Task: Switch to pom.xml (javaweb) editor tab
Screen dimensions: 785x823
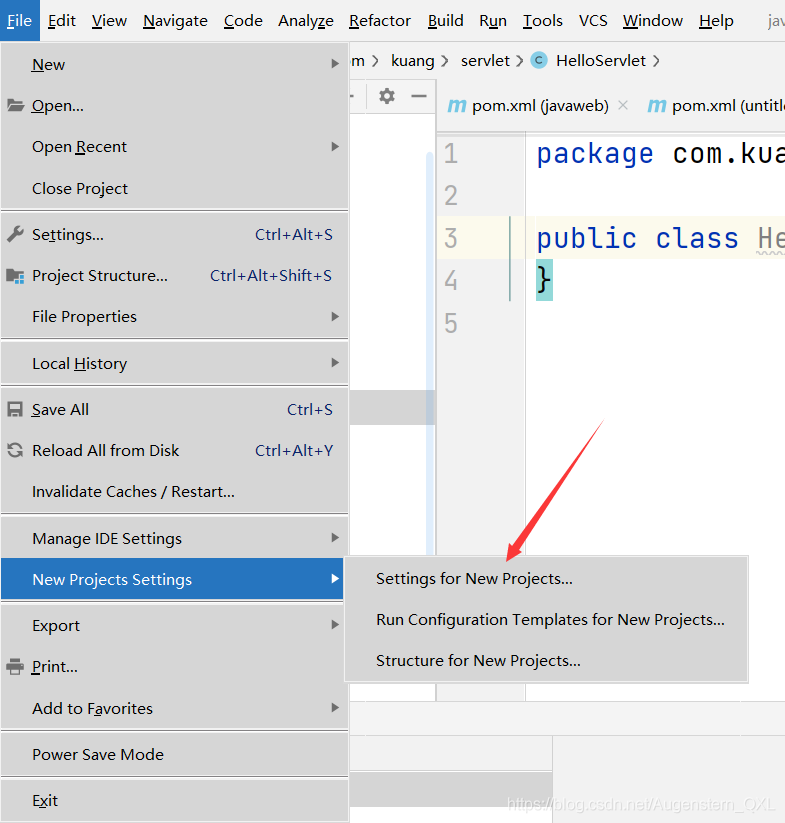Action: 540,105
